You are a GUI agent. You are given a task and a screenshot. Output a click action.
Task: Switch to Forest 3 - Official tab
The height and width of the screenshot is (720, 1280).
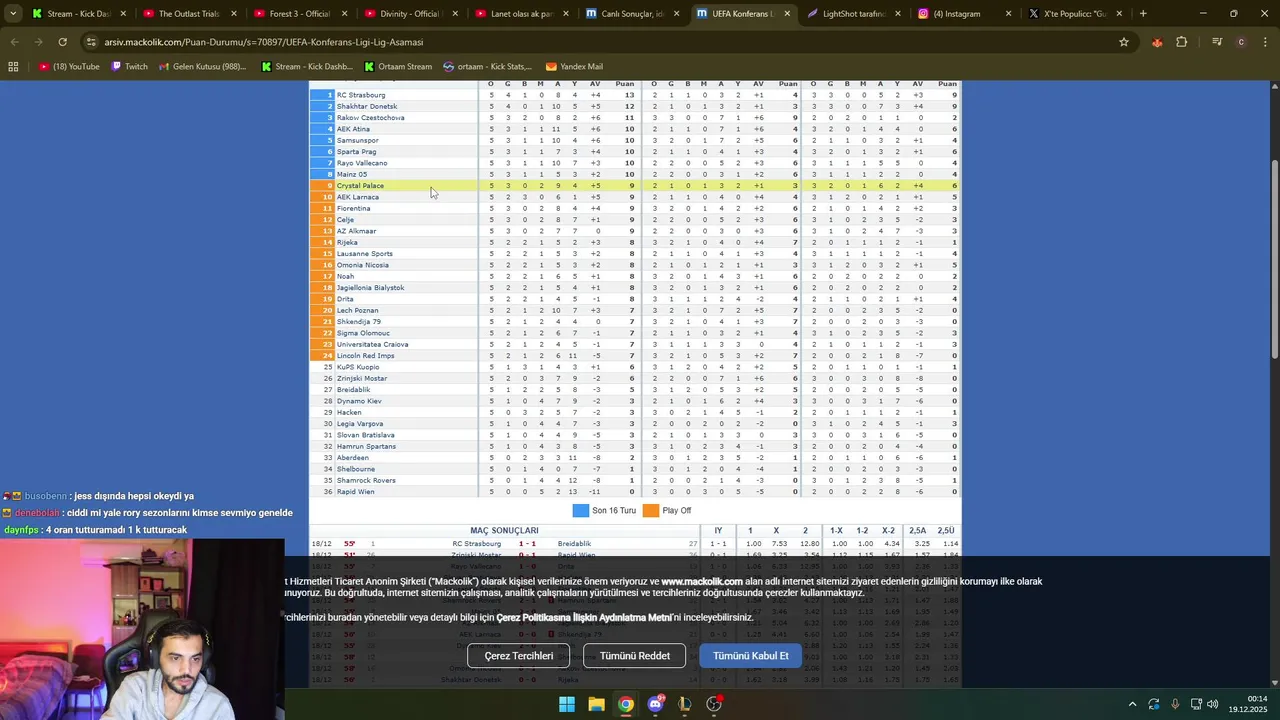(300, 14)
